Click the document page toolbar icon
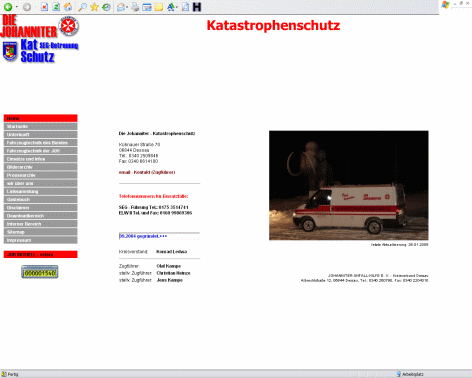 tap(185, 7)
